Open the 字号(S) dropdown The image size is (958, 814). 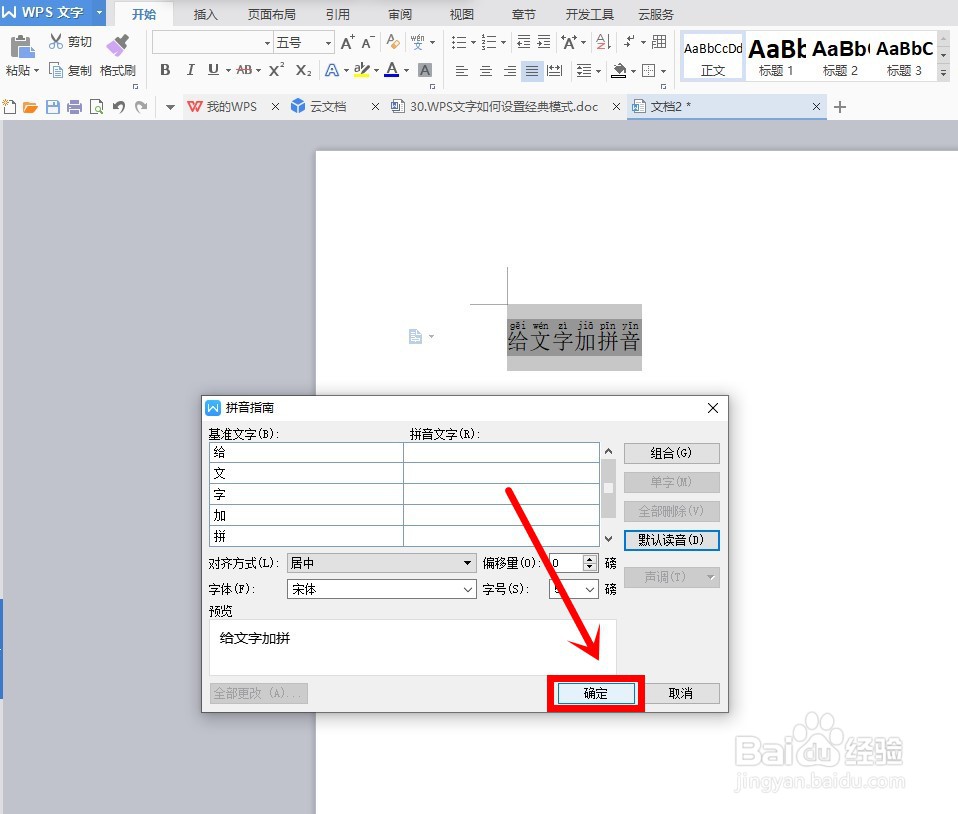point(590,589)
